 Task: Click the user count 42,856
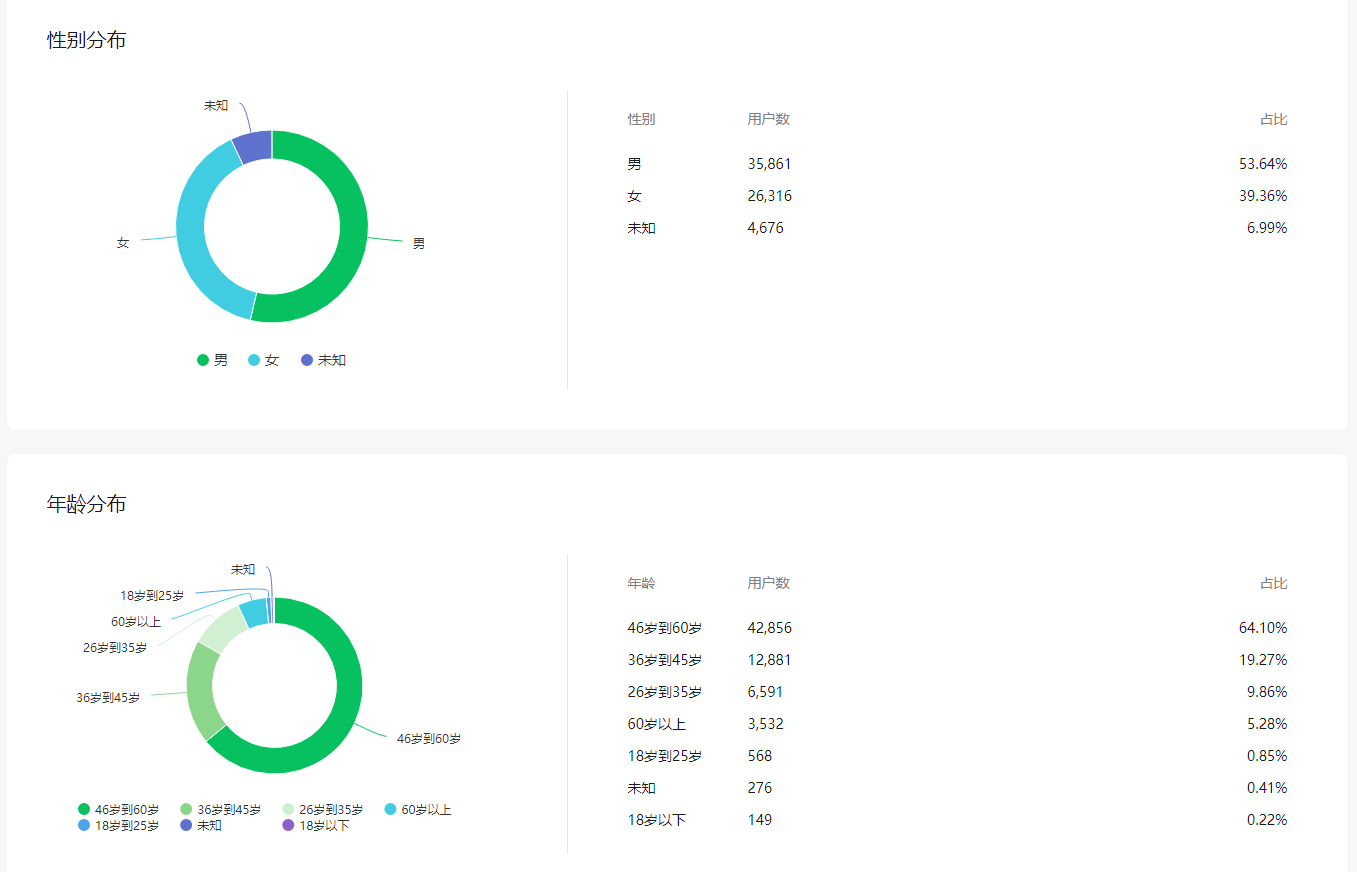point(769,628)
